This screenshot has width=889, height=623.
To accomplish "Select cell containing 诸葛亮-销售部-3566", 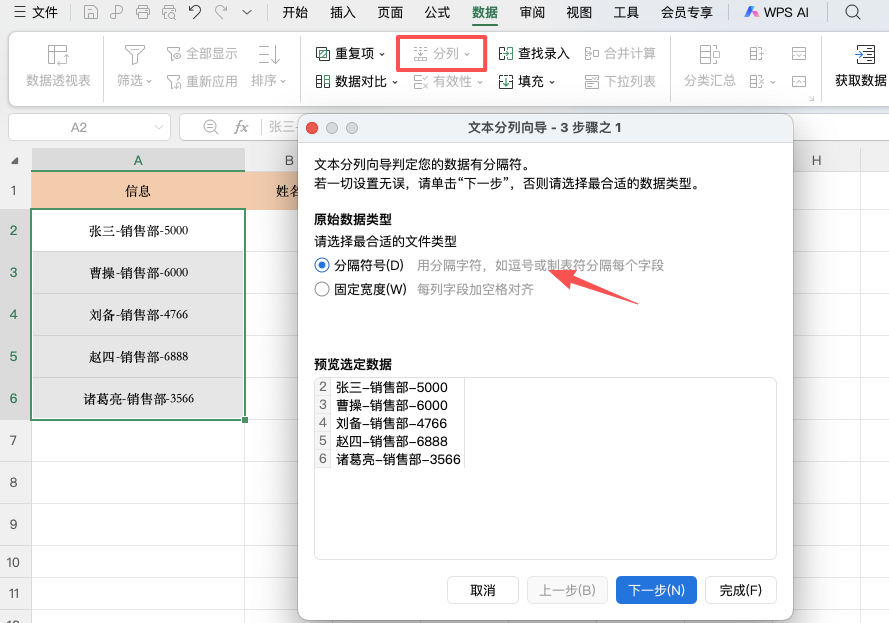I will [138, 399].
